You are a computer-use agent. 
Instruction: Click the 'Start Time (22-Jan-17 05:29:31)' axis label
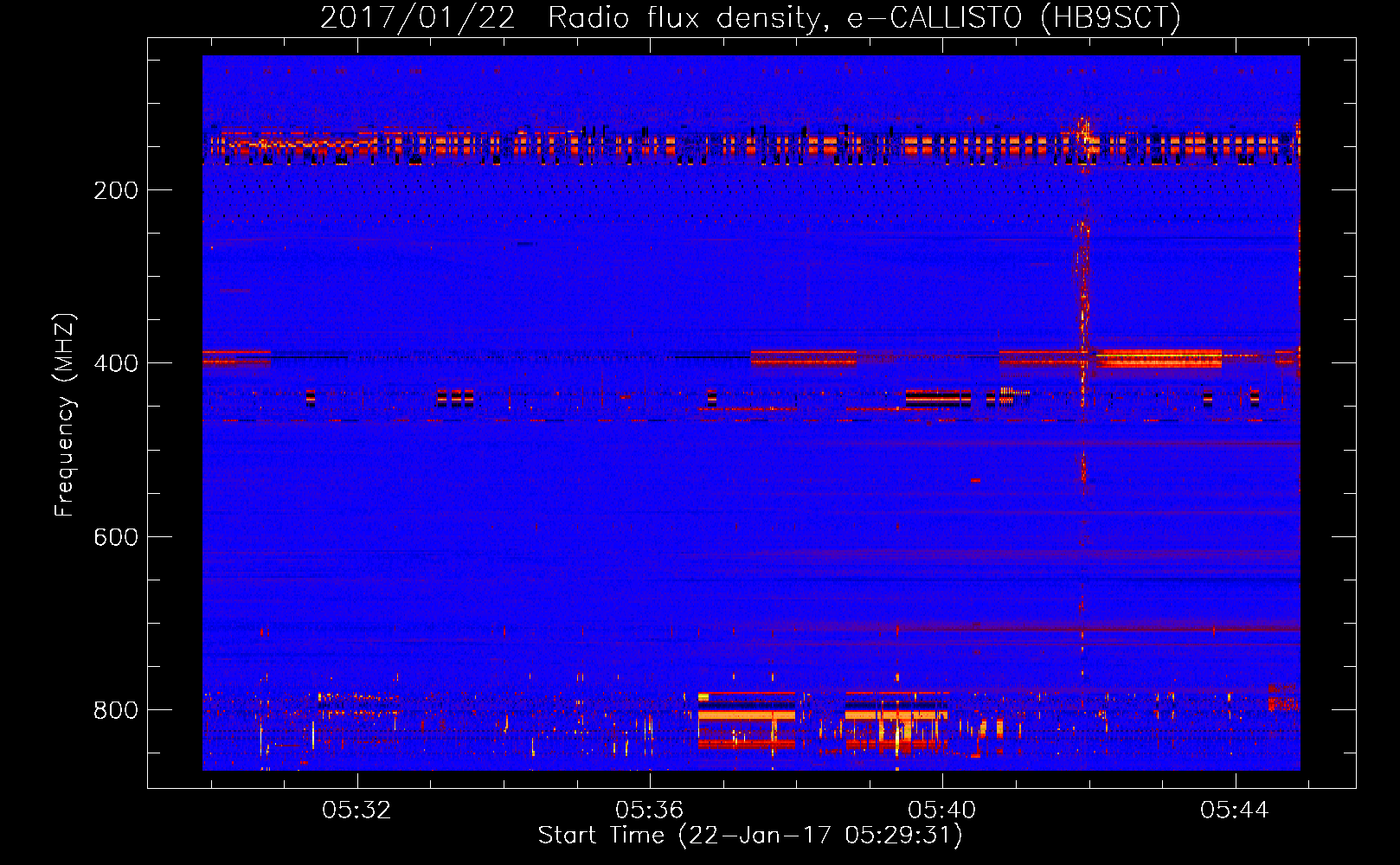750,836
